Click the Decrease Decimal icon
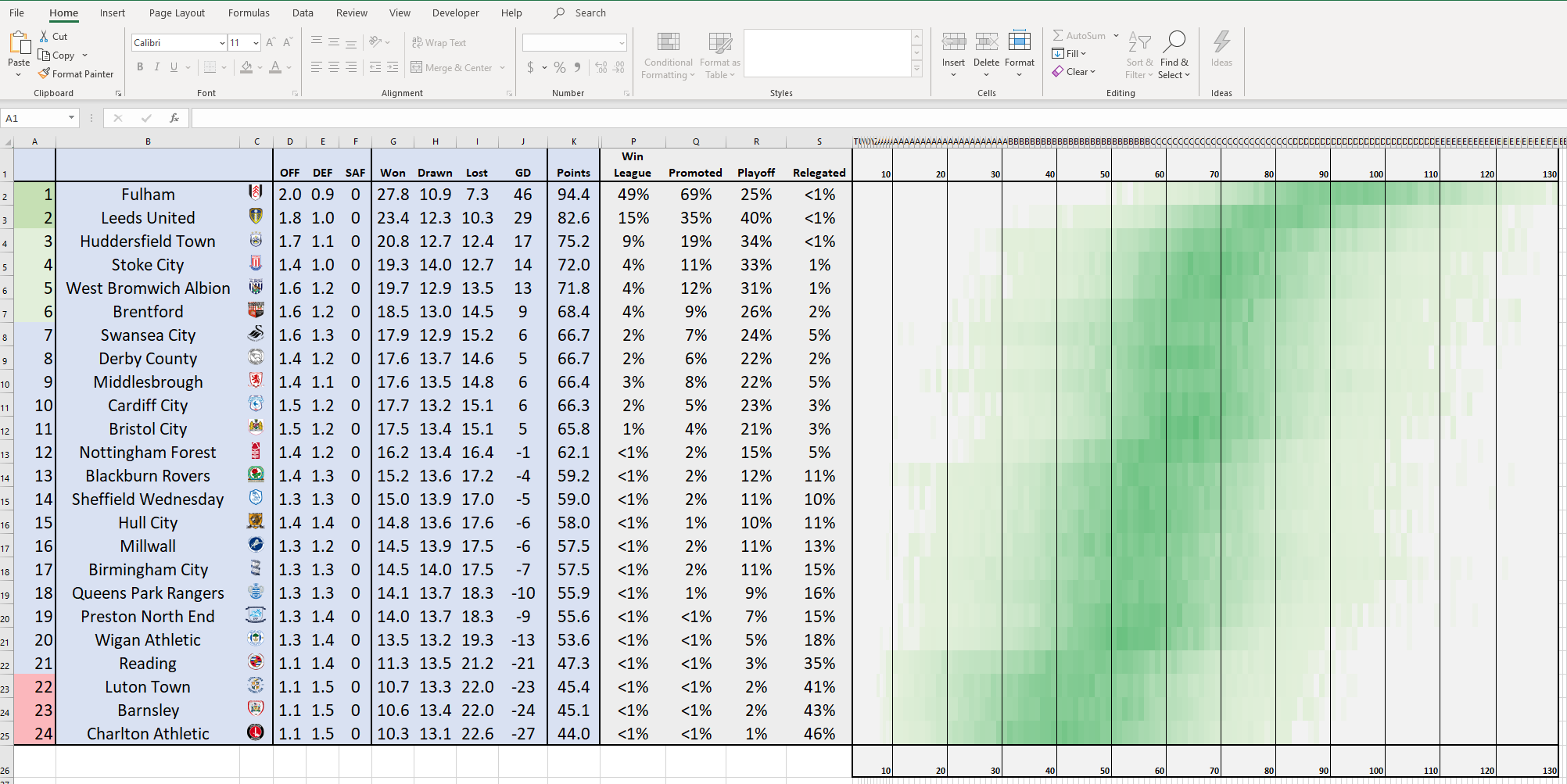Image resolution: width=1567 pixels, height=784 pixels. coord(619,67)
